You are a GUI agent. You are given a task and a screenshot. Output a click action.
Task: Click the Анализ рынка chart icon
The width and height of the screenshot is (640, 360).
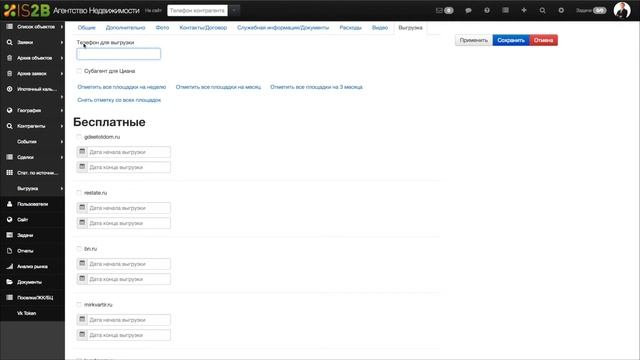pyautogui.click(x=9, y=266)
